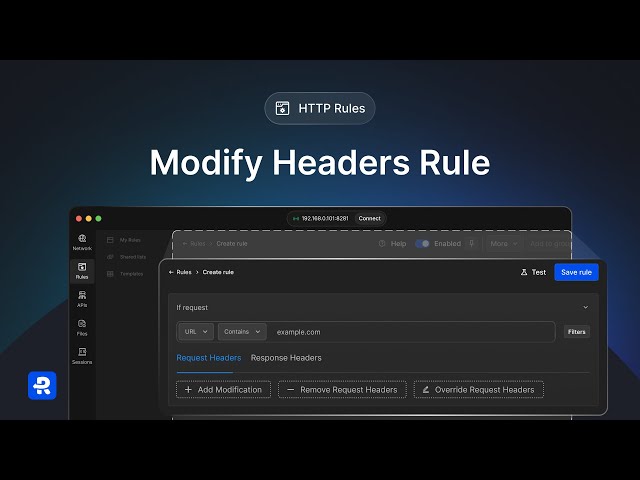Click the Help question mark icon
The width and height of the screenshot is (640, 480).
click(382, 244)
